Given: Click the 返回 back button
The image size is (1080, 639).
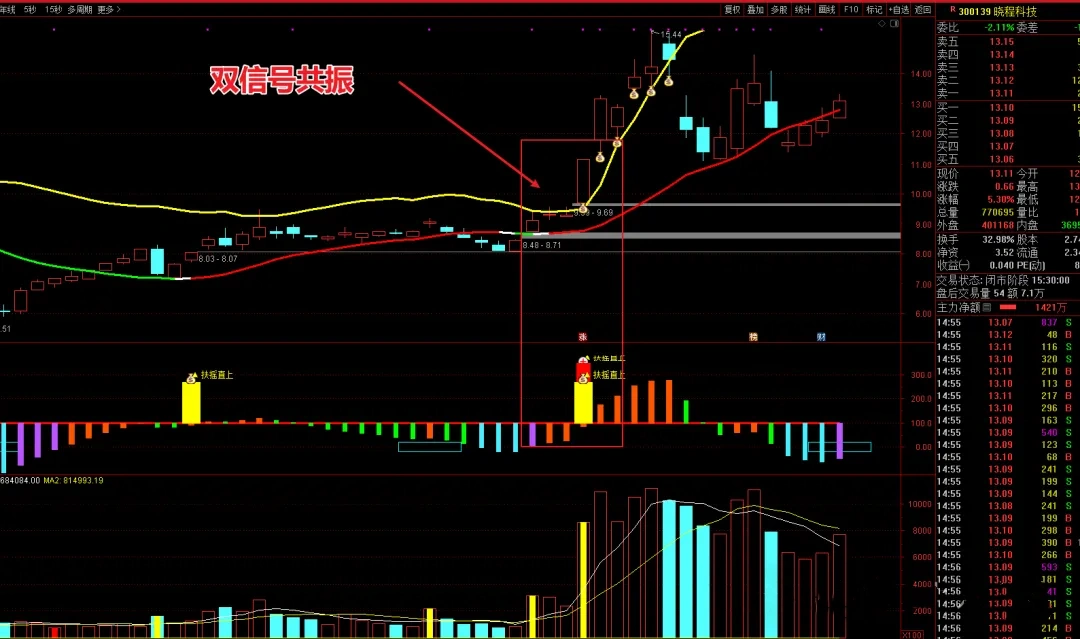Looking at the screenshot, I should 923,10.
